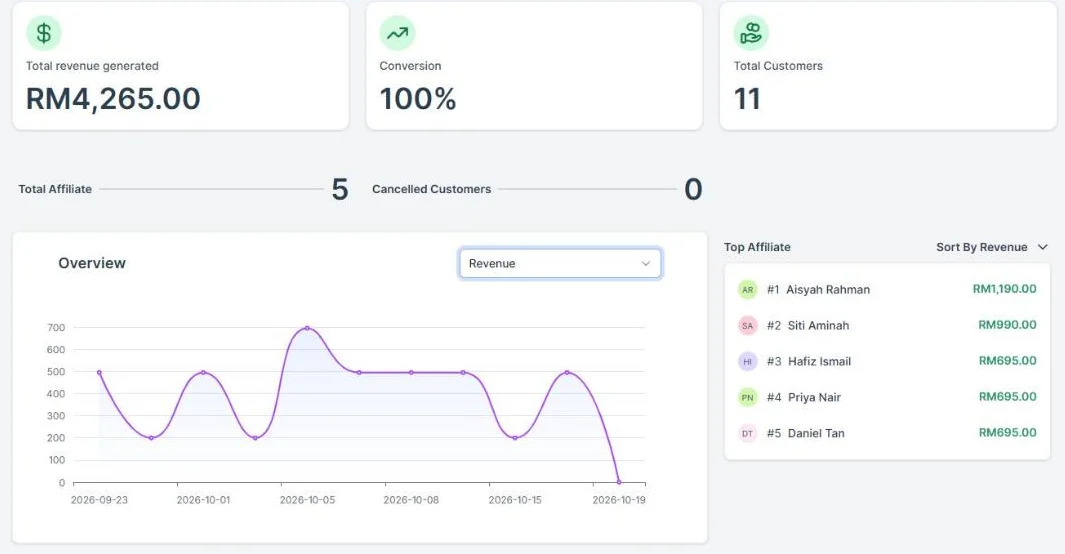Select the #3 Hafiz Ismail affiliate row
The width and height of the screenshot is (1065, 554).
pos(887,362)
